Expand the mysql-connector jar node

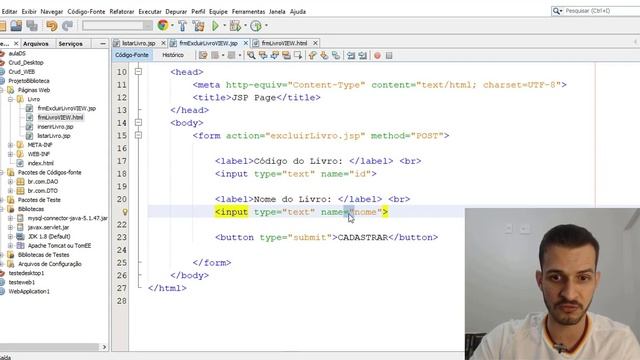(x=11, y=218)
